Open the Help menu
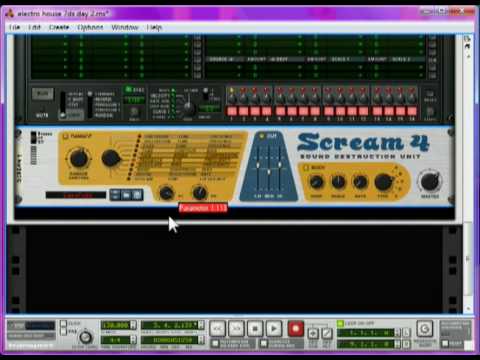 (154, 27)
